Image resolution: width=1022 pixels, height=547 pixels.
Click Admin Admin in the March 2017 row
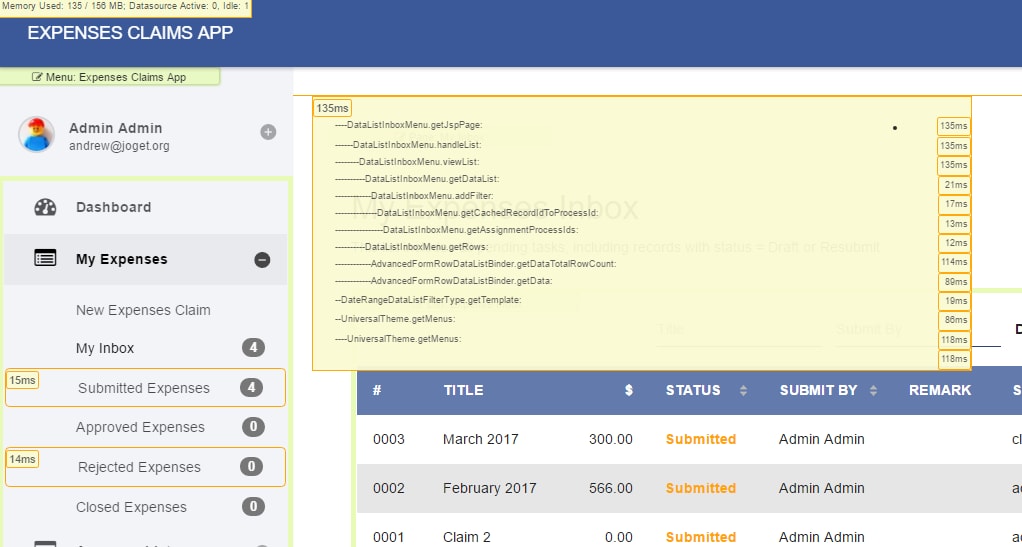coord(821,439)
